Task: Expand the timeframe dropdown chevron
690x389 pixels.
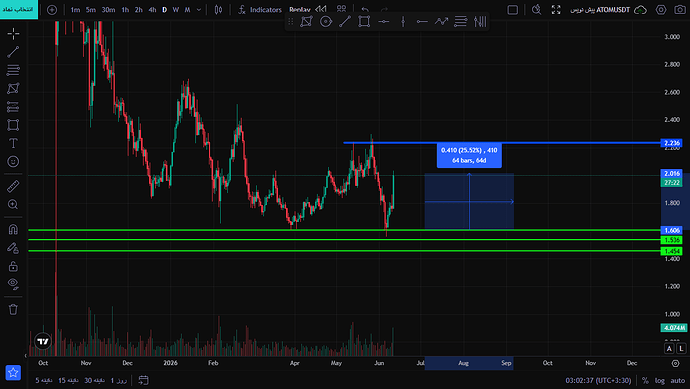Action: [199, 10]
